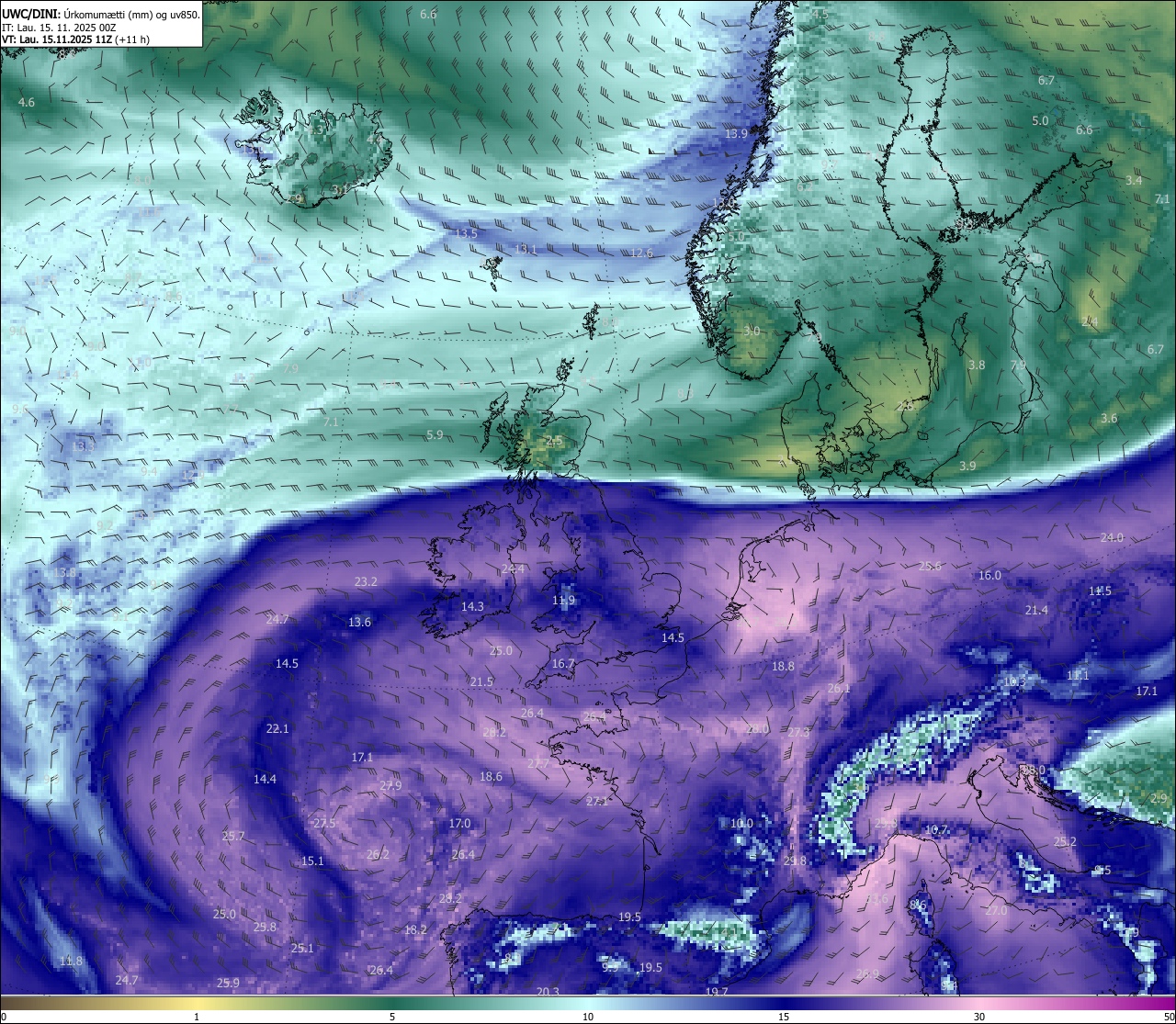This screenshot has height=1024, width=1176.
Task: Click the 4.6 value label
Action: click(x=27, y=102)
